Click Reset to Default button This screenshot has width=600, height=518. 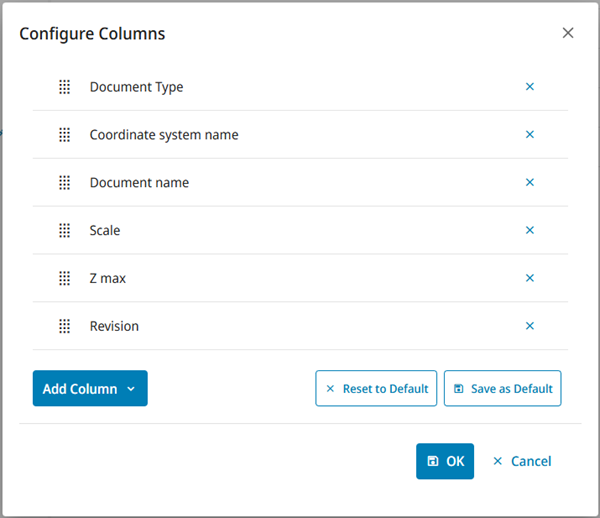(x=376, y=389)
